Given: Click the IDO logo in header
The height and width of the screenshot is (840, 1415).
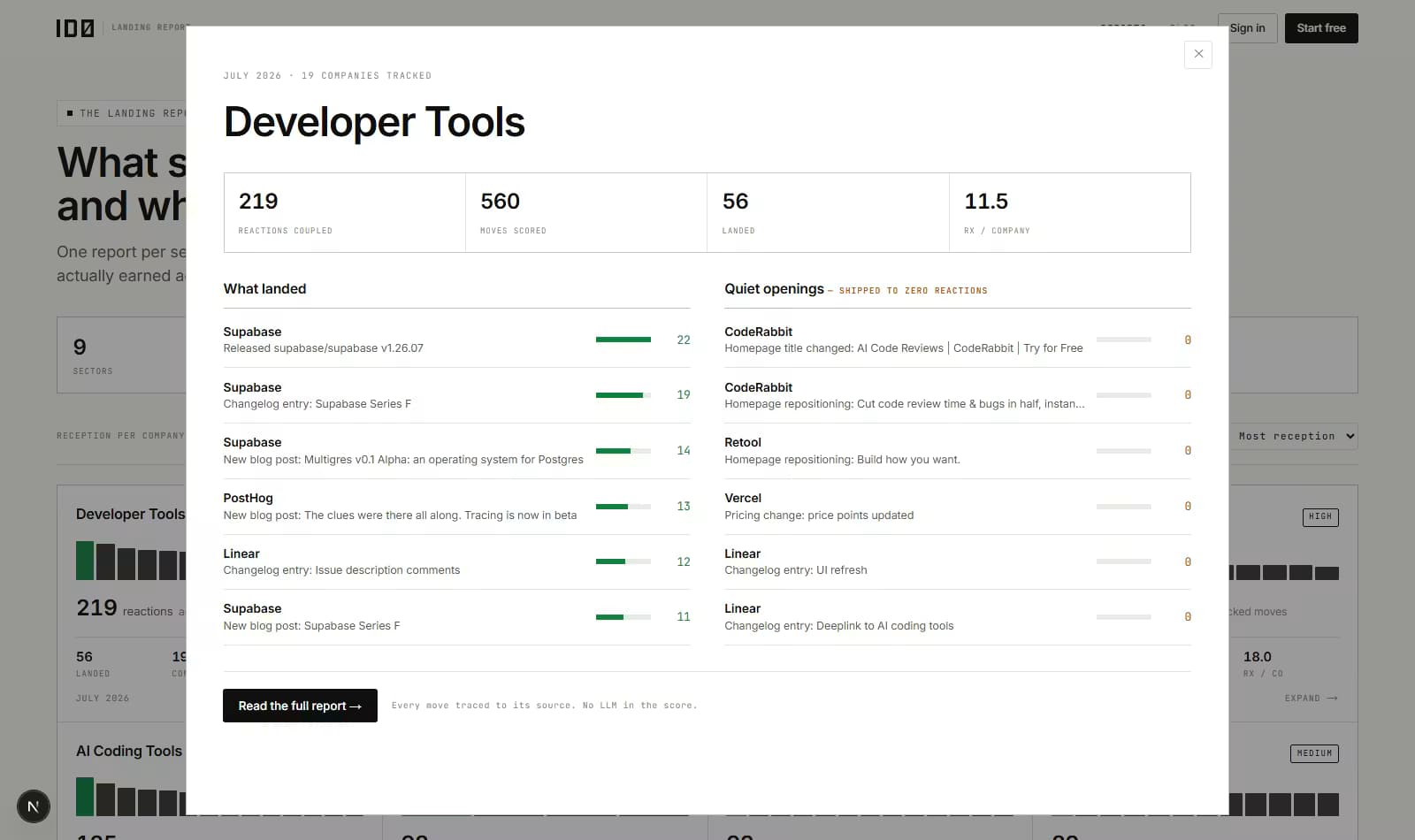Looking at the screenshot, I should pyautogui.click(x=75, y=28).
